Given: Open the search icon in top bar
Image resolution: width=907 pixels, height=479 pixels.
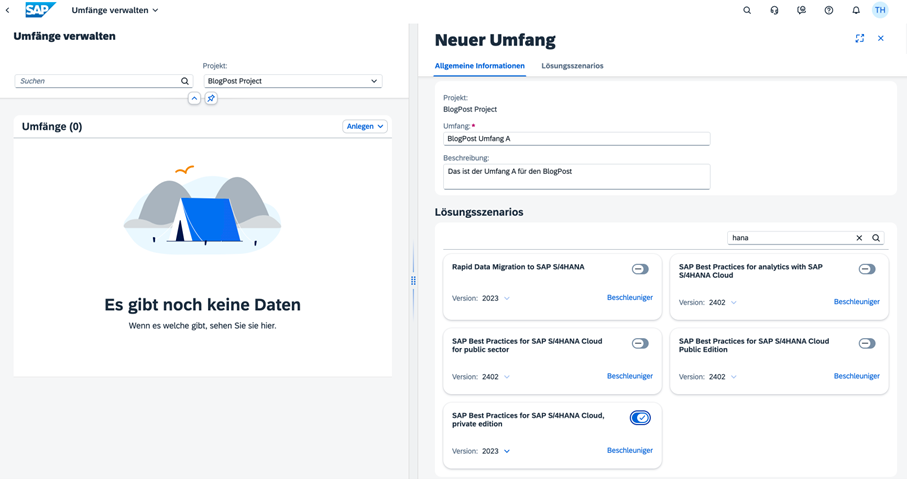Looking at the screenshot, I should (x=747, y=10).
